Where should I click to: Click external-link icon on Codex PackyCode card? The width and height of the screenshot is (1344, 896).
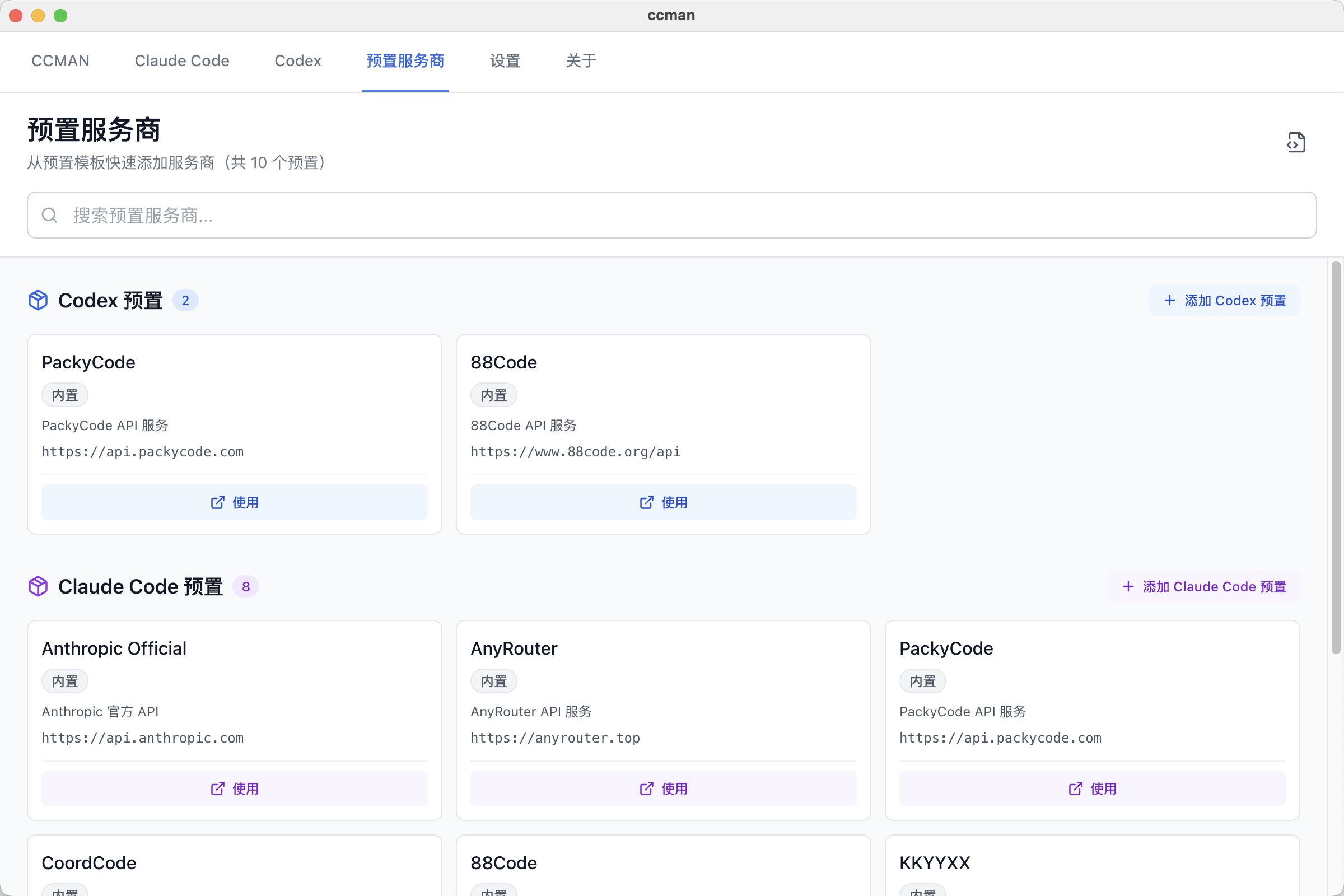(x=218, y=502)
